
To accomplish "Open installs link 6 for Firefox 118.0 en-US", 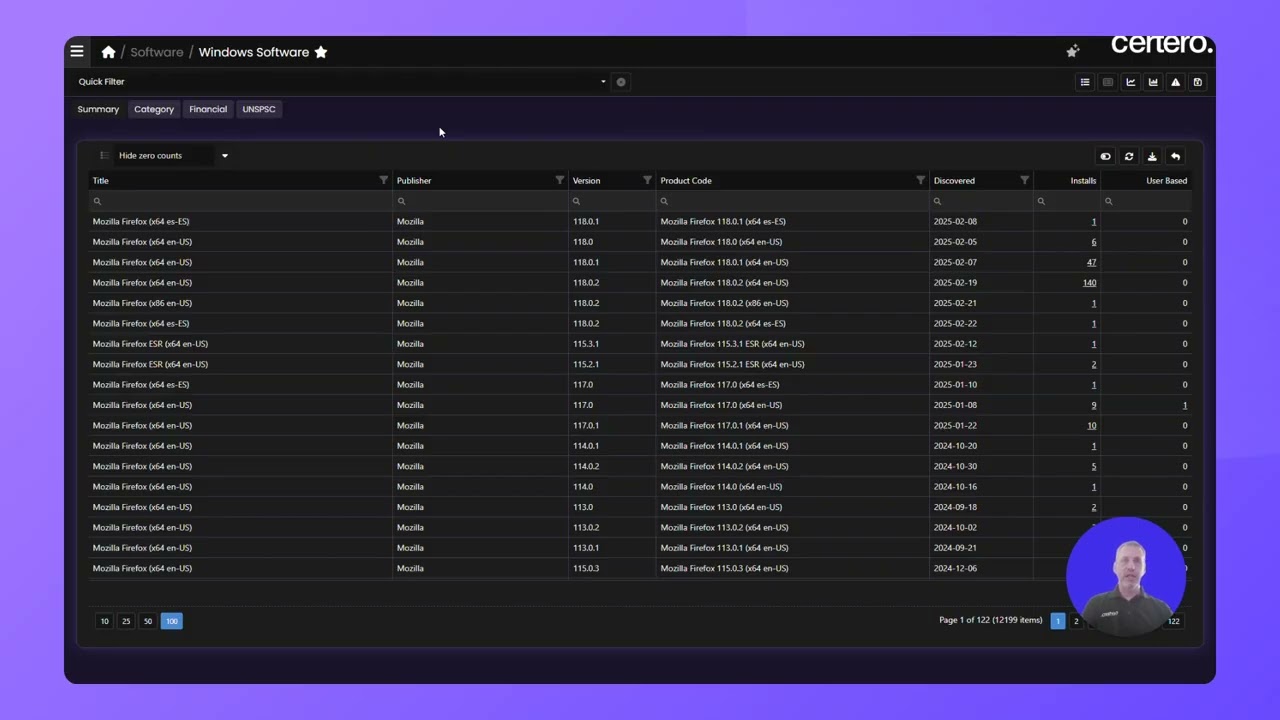I will 1093,242.
